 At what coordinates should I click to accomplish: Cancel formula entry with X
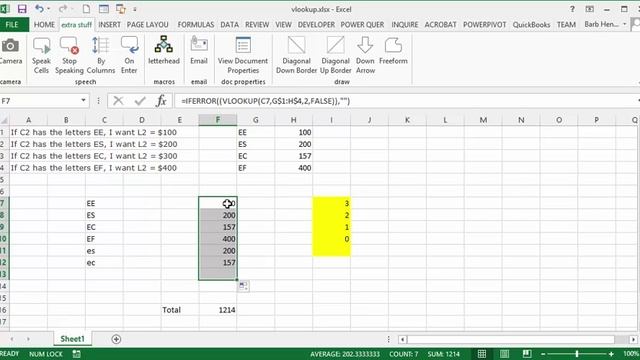(x=118, y=100)
